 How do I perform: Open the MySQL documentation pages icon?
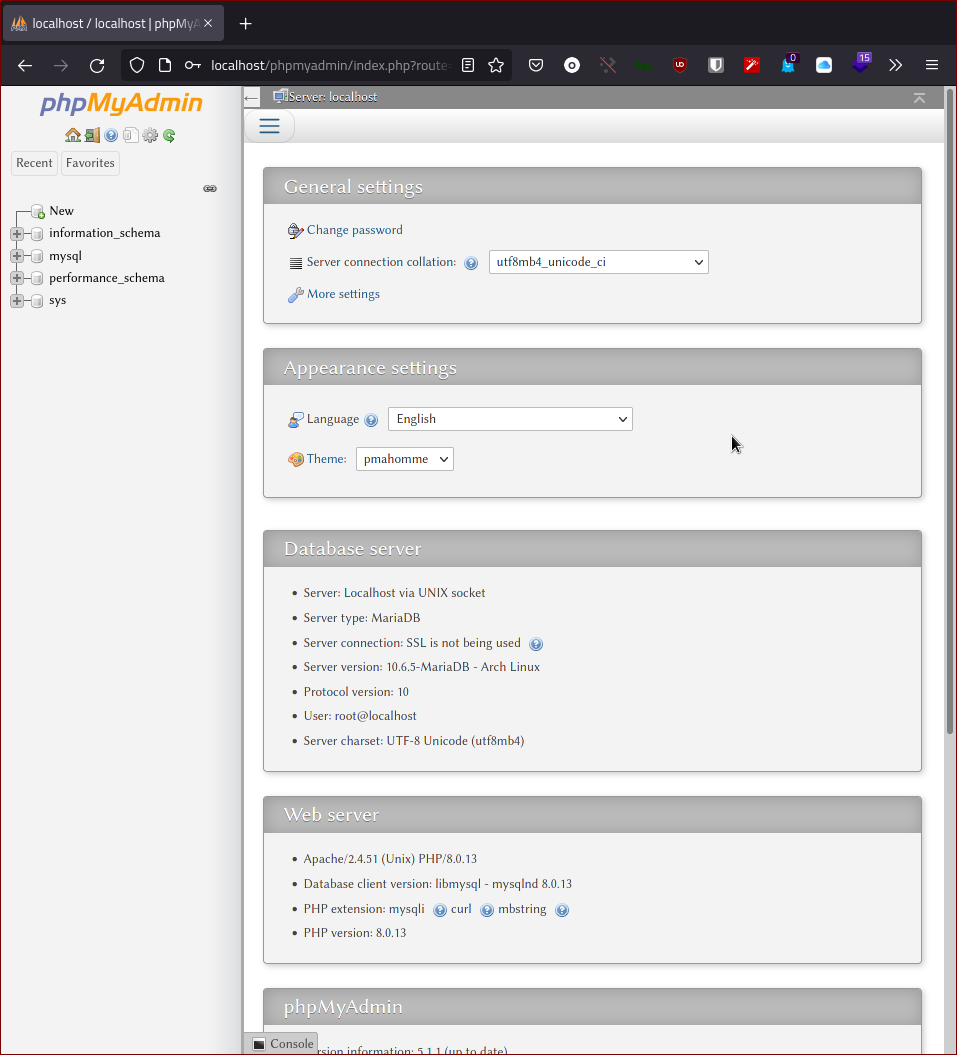131,135
